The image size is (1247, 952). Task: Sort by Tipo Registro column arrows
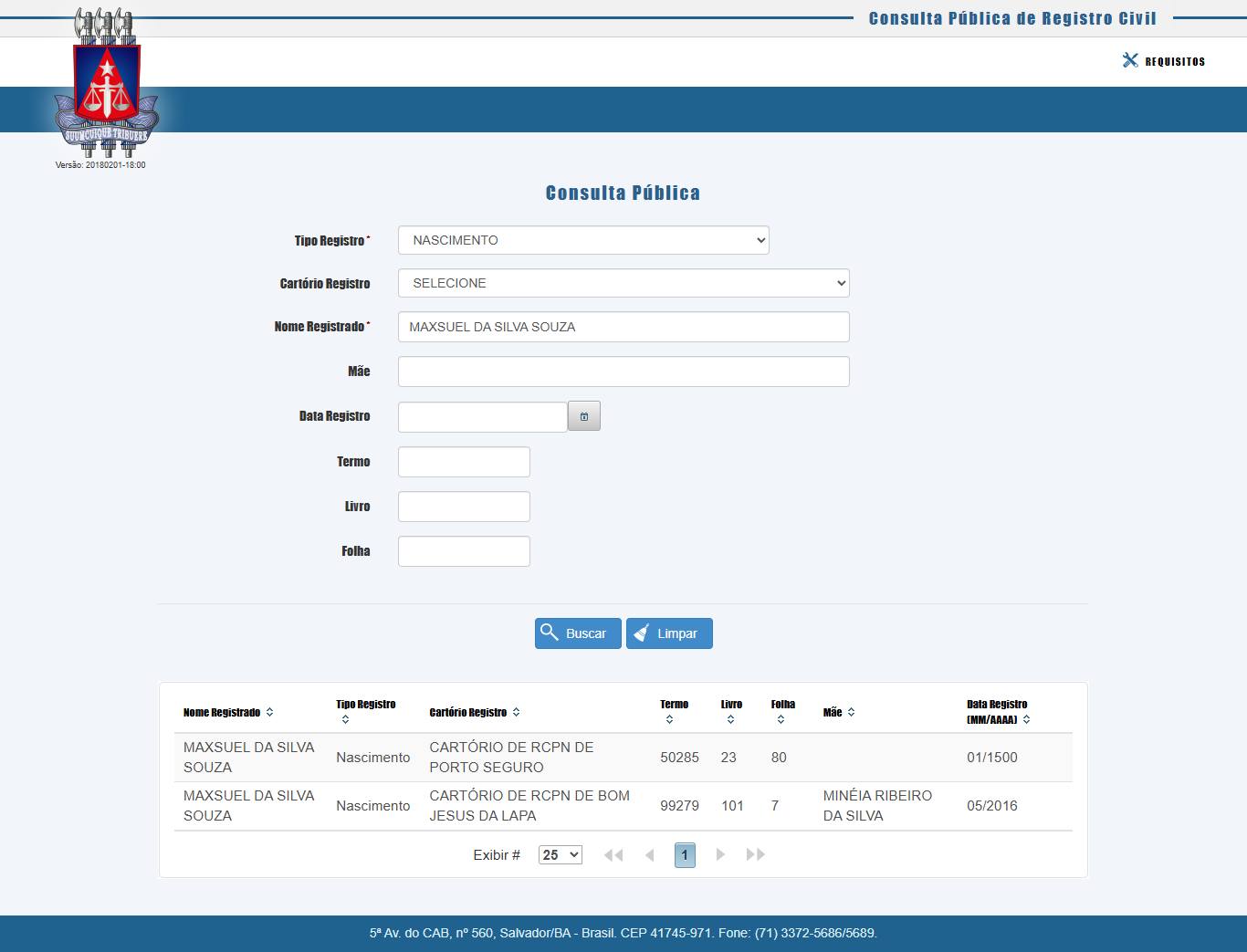(x=345, y=720)
